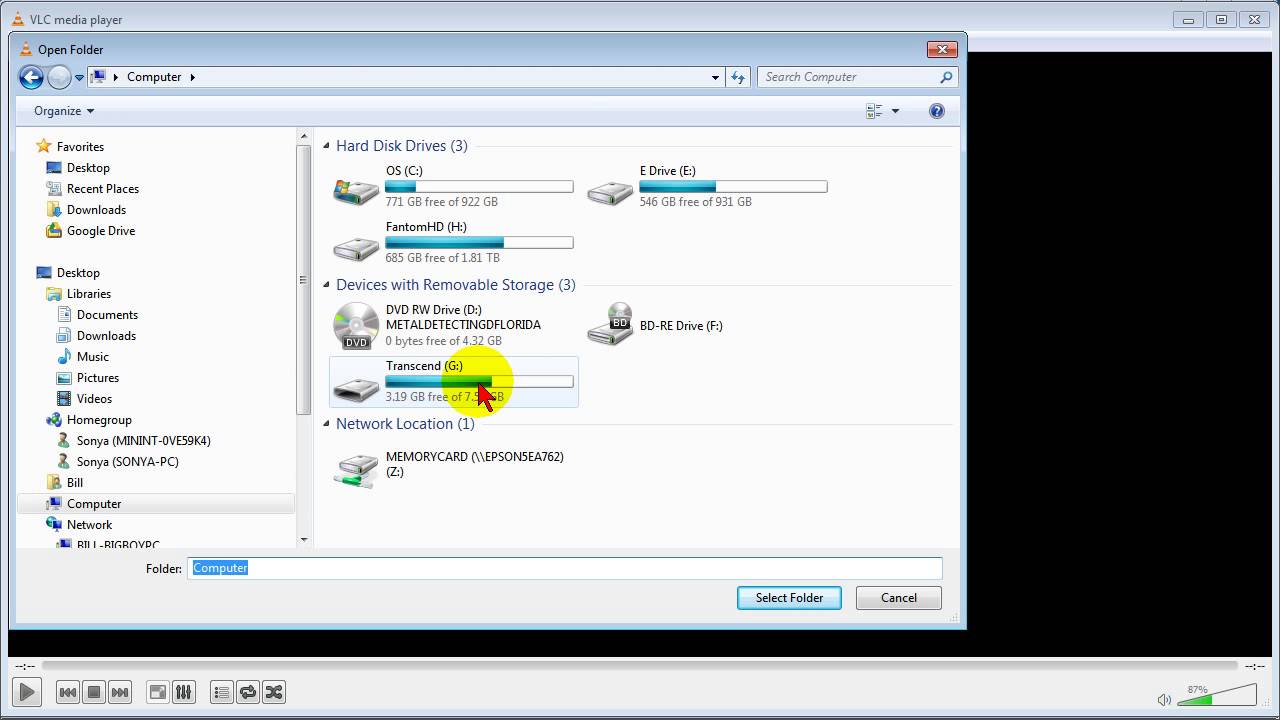This screenshot has width=1280, height=720.
Task: Open the address bar history dropdown
Action: tap(714, 77)
